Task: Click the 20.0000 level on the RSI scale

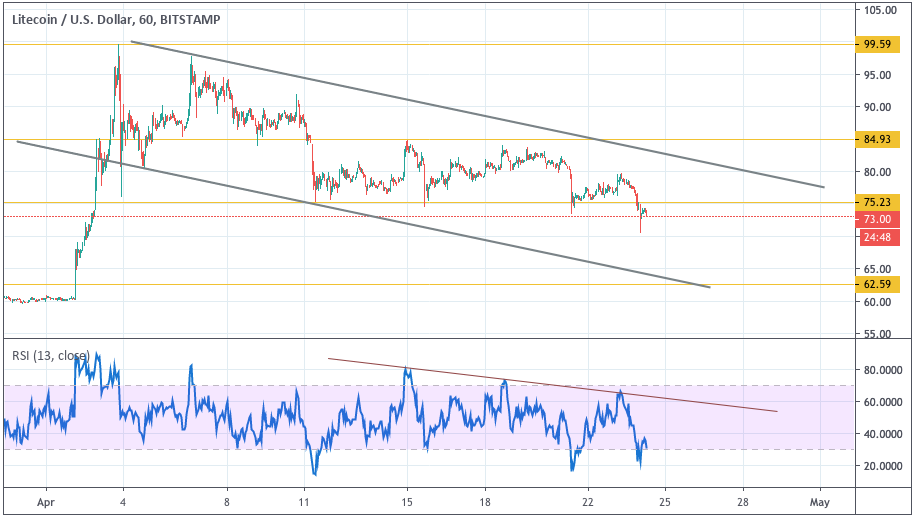Action: coord(882,467)
